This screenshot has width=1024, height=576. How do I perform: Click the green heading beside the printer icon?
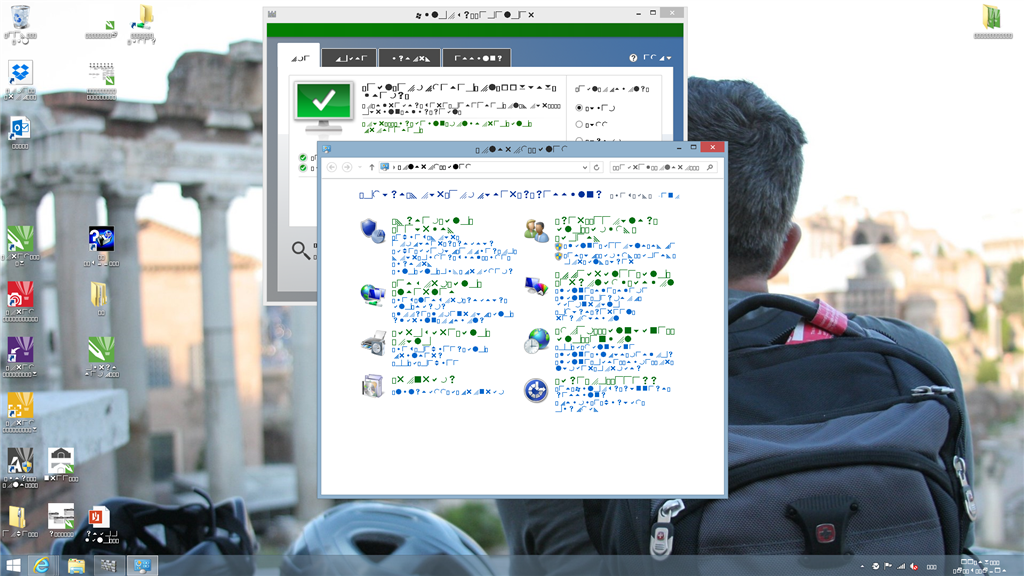pyautogui.click(x=440, y=337)
